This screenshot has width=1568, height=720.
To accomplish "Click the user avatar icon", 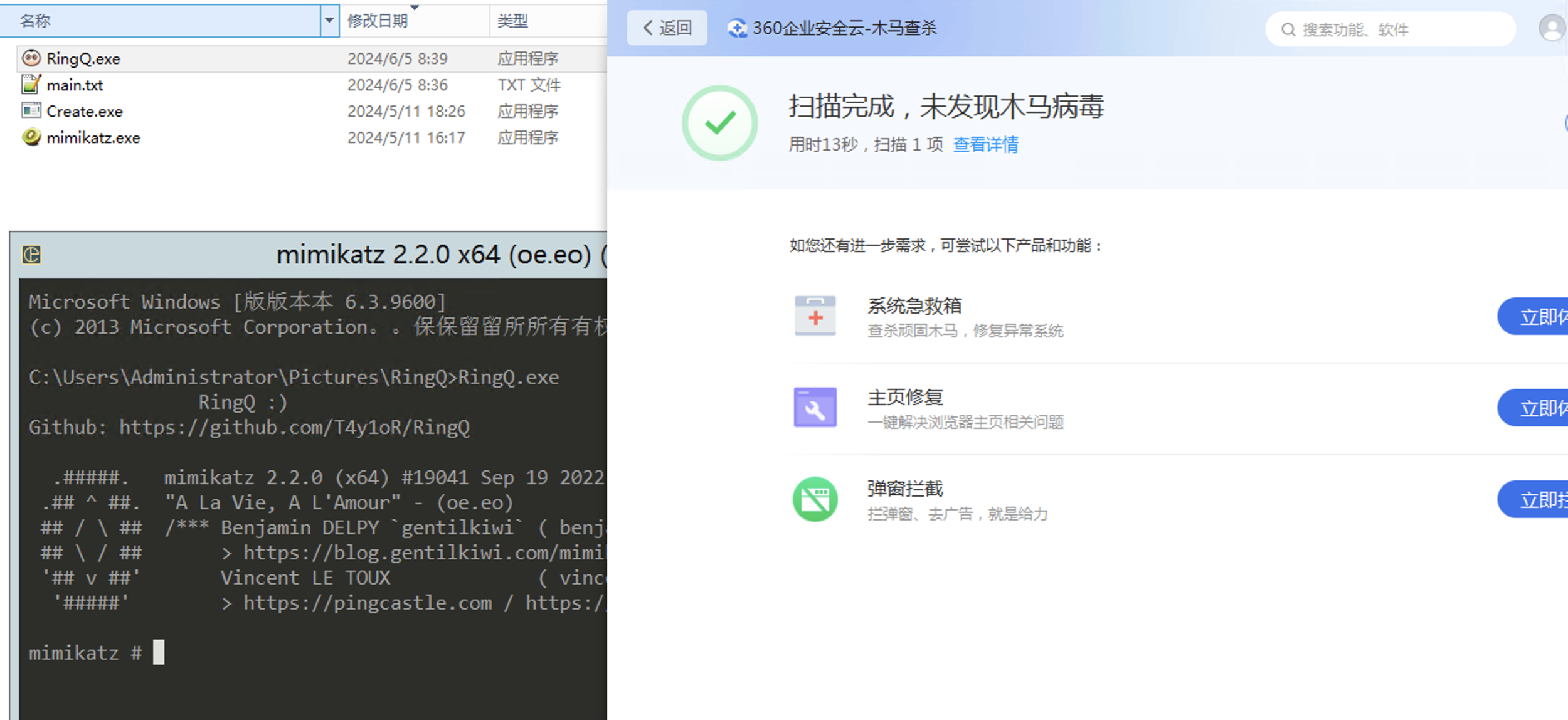I will [x=1552, y=28].
